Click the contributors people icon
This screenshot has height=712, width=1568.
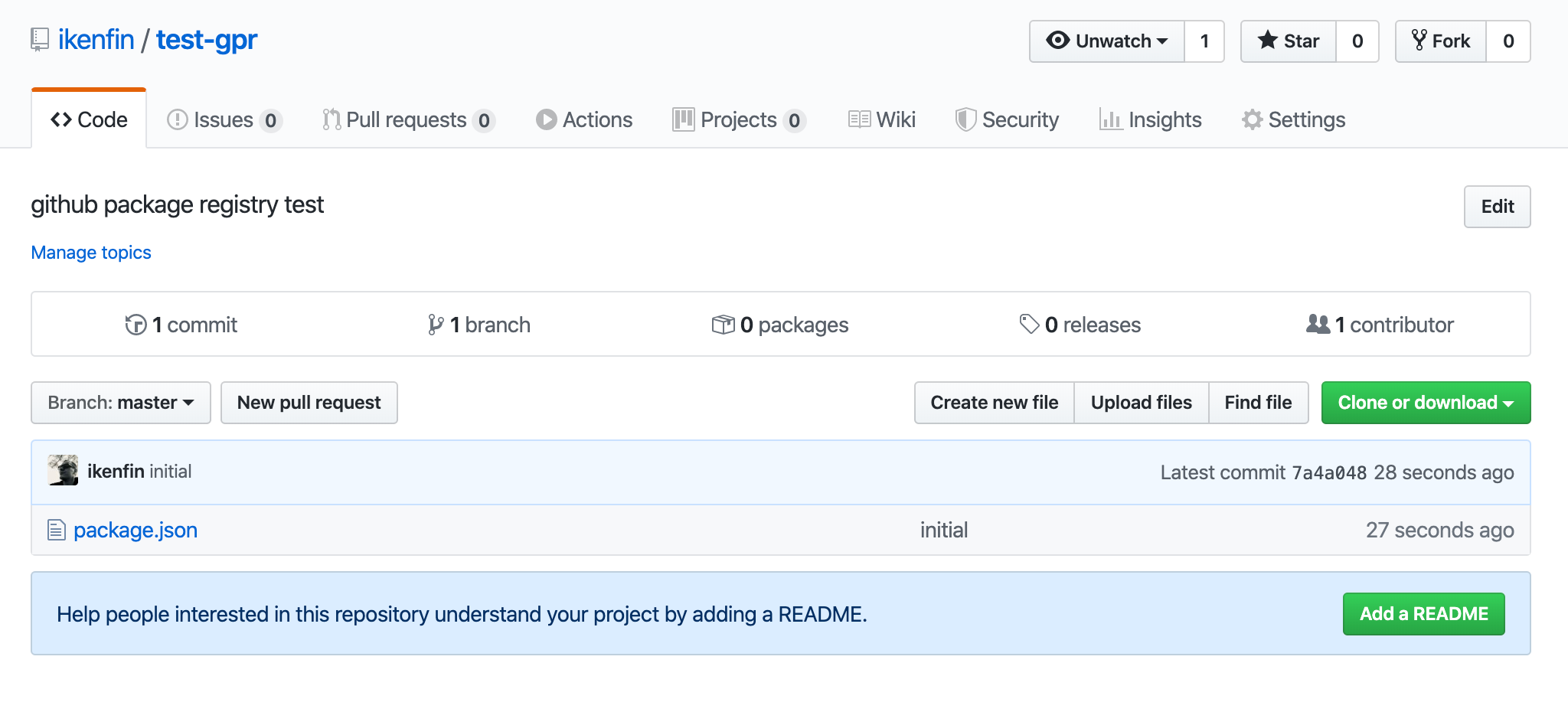click(x=1318, y=324)
